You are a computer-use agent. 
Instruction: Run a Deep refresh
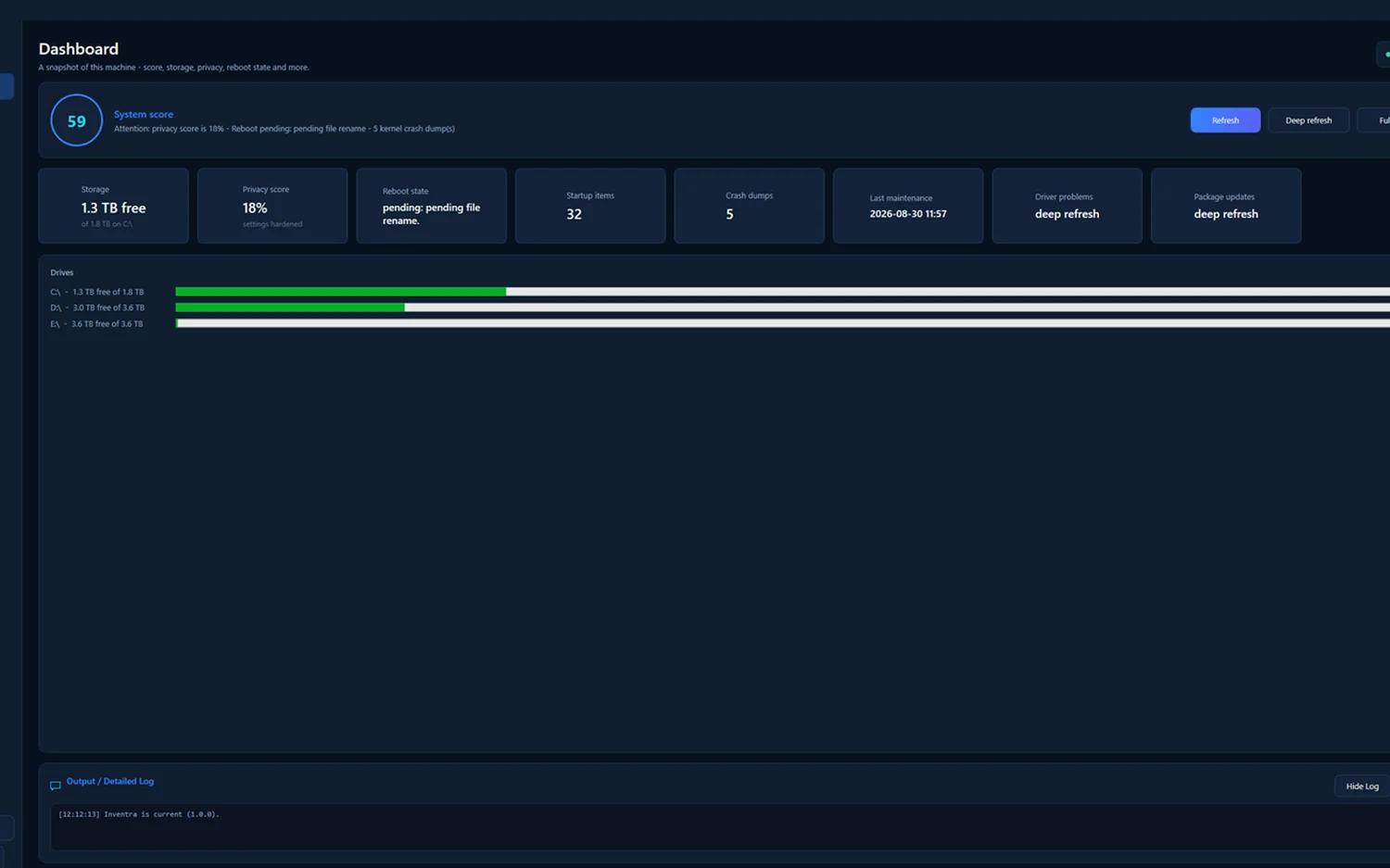pos(1308,120)
